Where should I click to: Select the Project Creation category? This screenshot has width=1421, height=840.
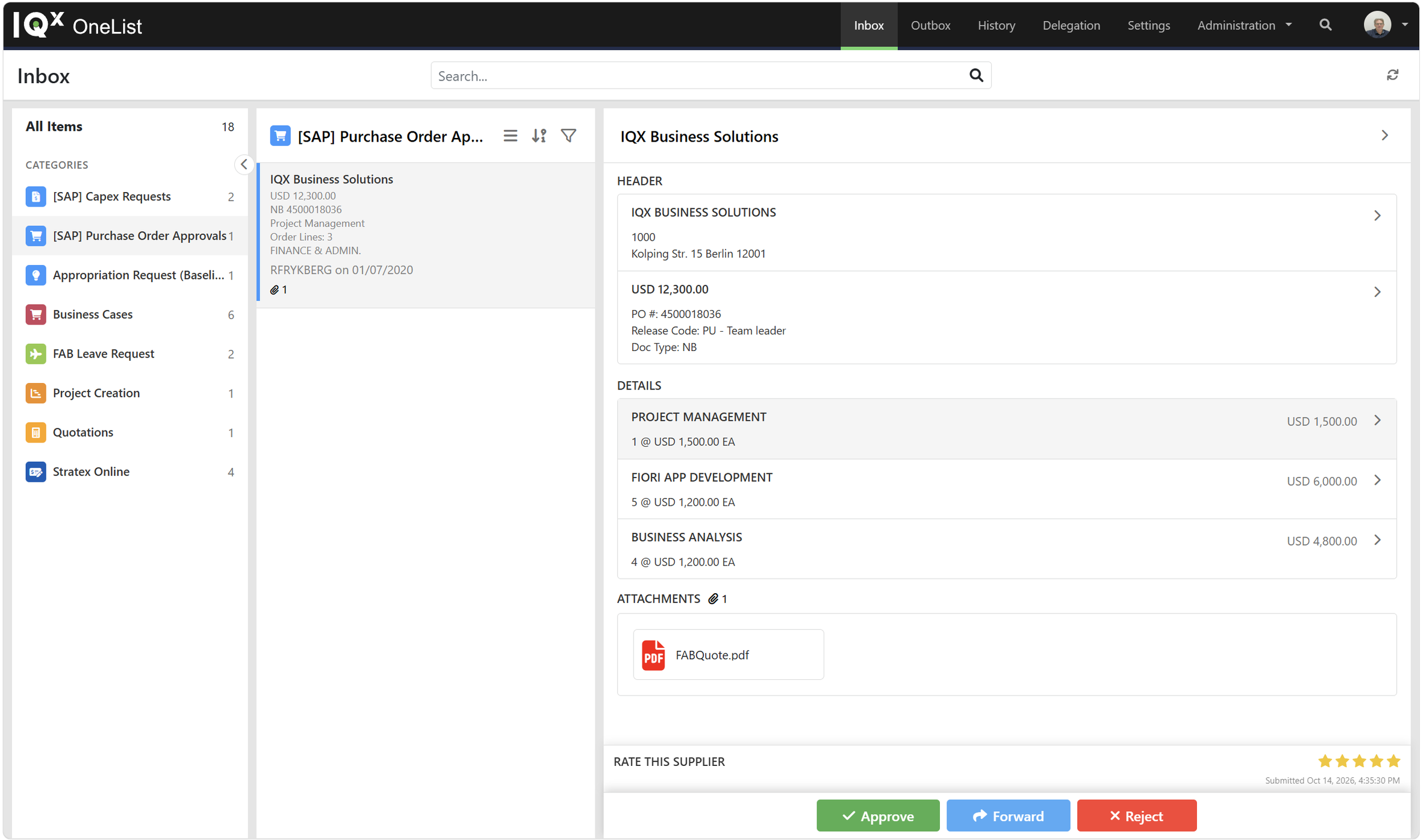tap(129, 393)
